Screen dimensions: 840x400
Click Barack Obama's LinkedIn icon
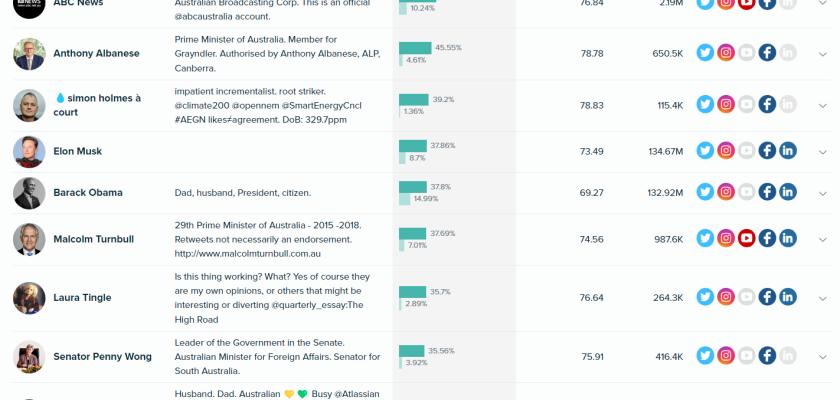pyautogui.click(x=788, y=192)
